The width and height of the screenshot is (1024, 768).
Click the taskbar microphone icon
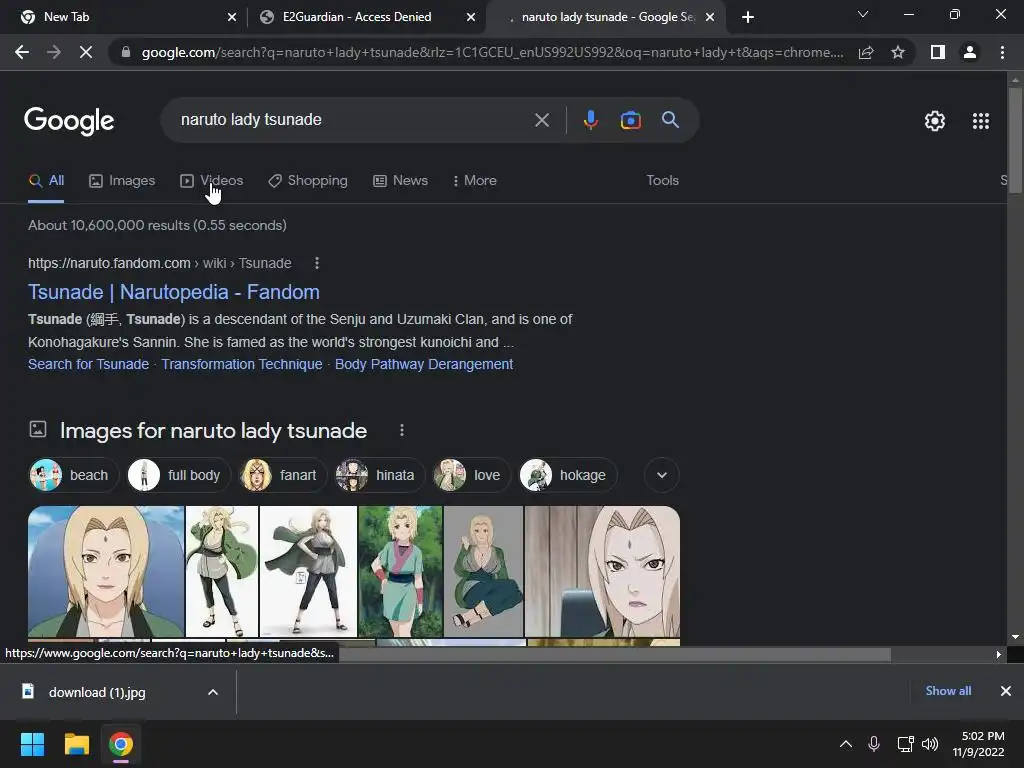[874, 744]
